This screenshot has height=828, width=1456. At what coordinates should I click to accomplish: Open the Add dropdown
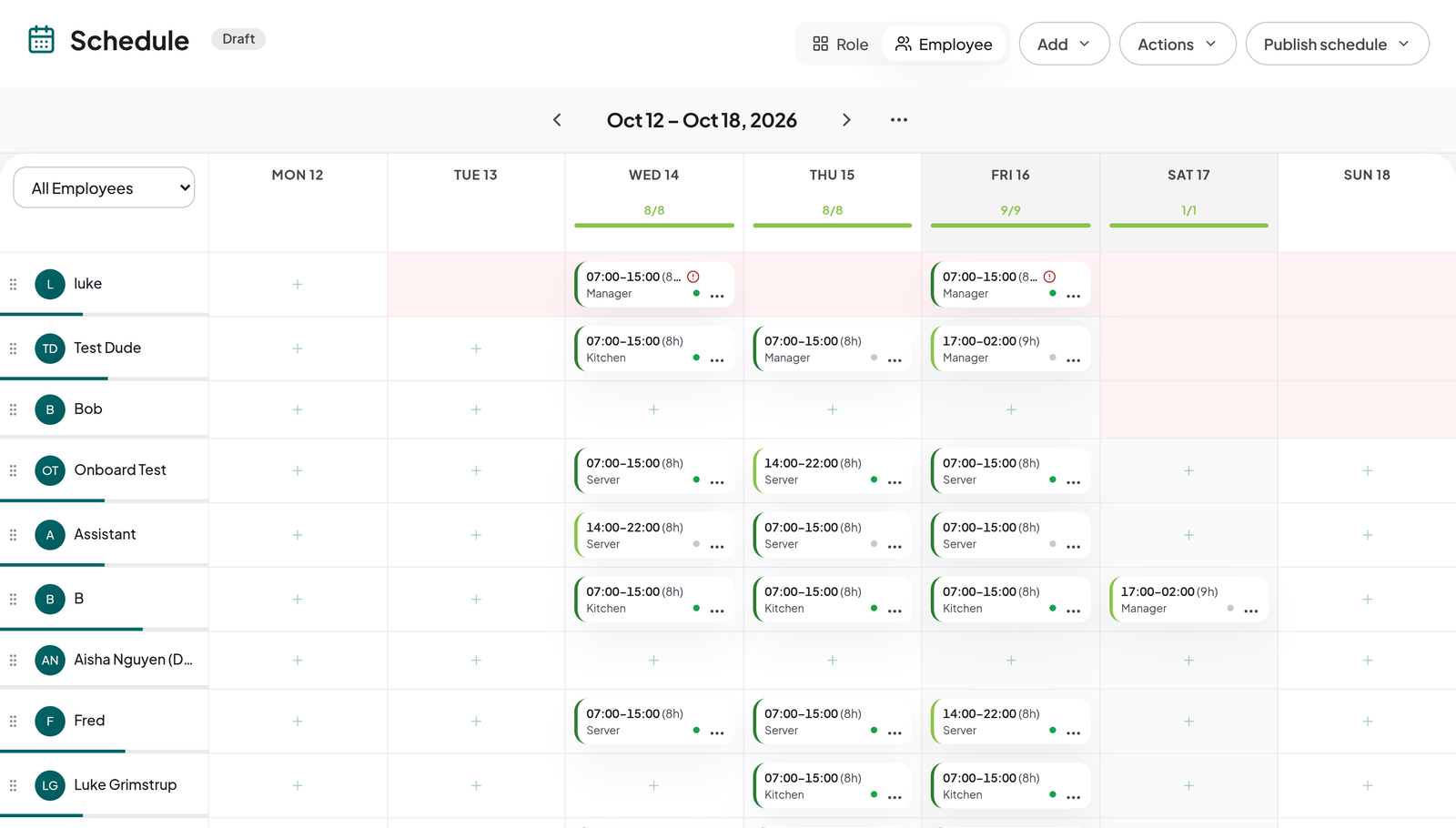[1064, 44]
